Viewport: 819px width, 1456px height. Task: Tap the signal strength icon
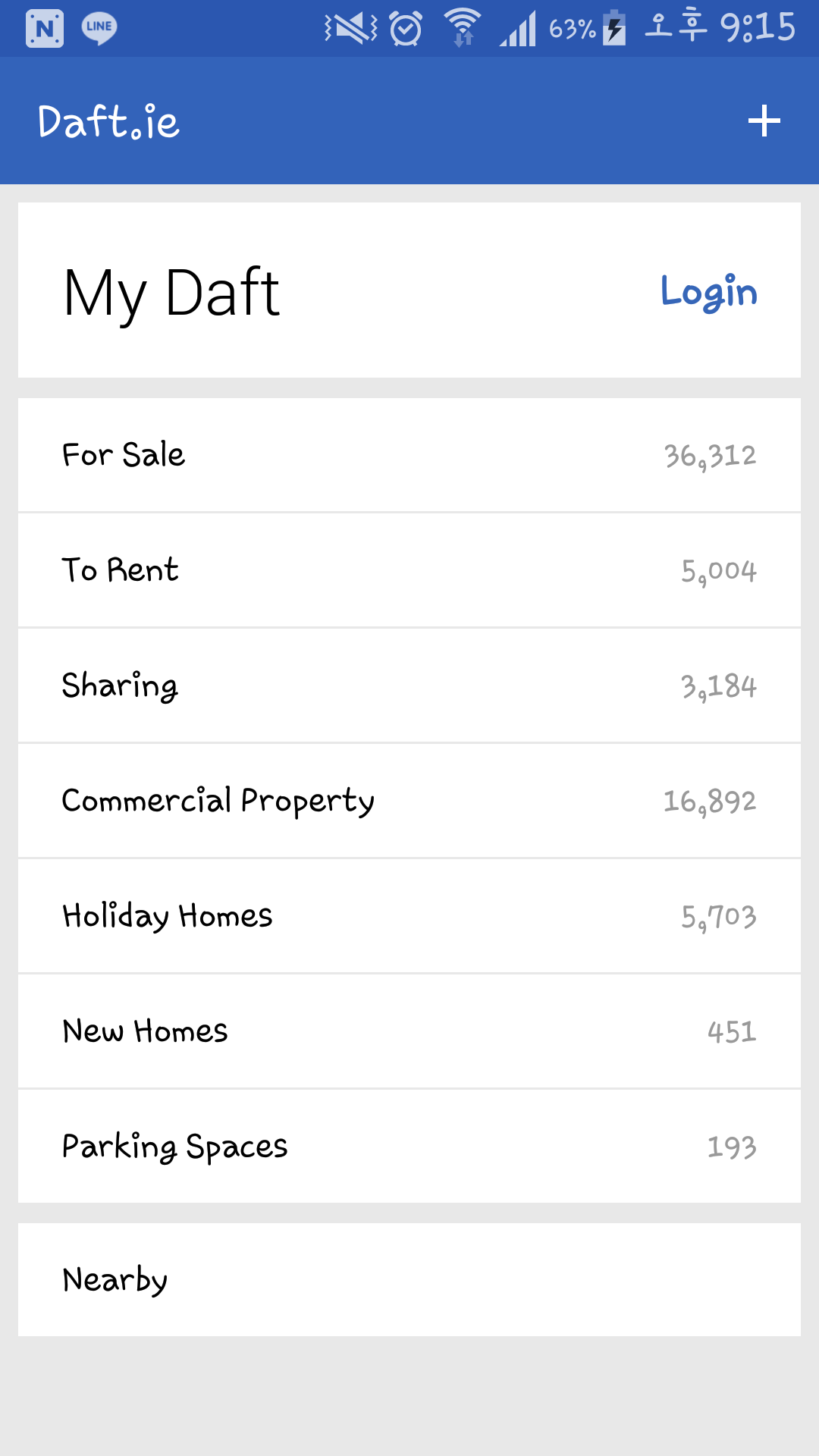[x=518, y=29]
